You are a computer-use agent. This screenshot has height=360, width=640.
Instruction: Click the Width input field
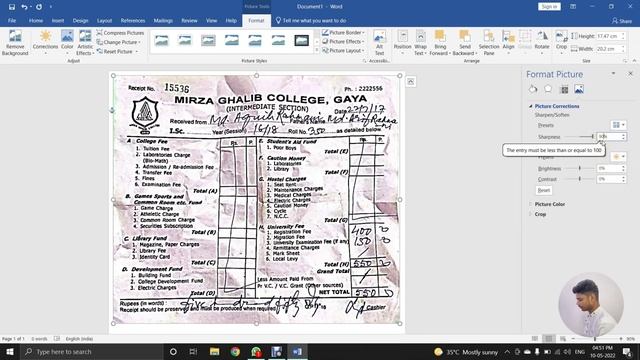(608, 49)
